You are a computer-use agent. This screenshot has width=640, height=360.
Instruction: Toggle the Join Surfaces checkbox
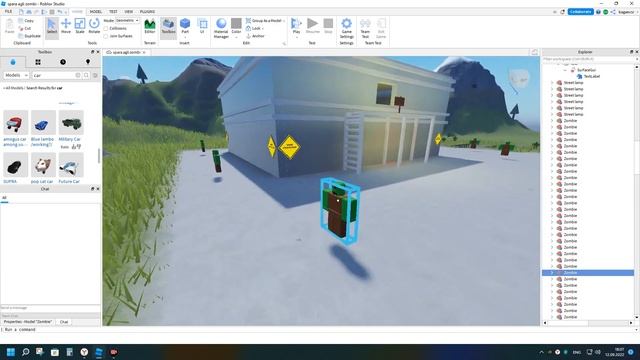(x=106, y=36)
